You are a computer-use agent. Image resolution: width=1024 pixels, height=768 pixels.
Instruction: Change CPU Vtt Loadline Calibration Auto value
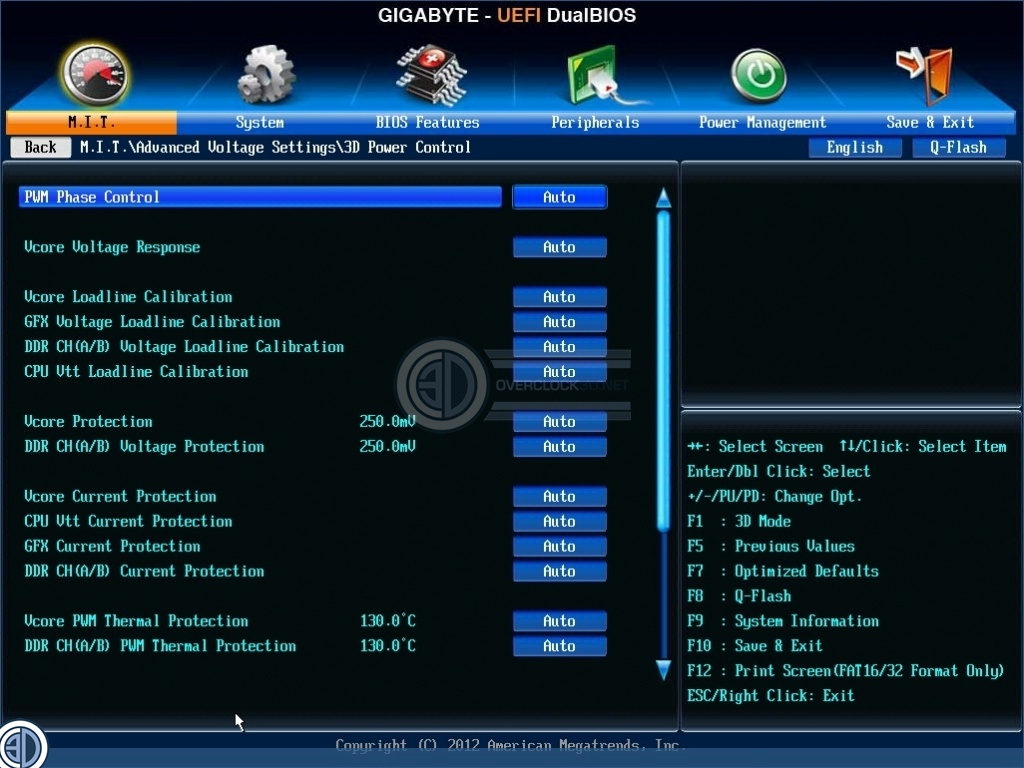click(560, 372)
